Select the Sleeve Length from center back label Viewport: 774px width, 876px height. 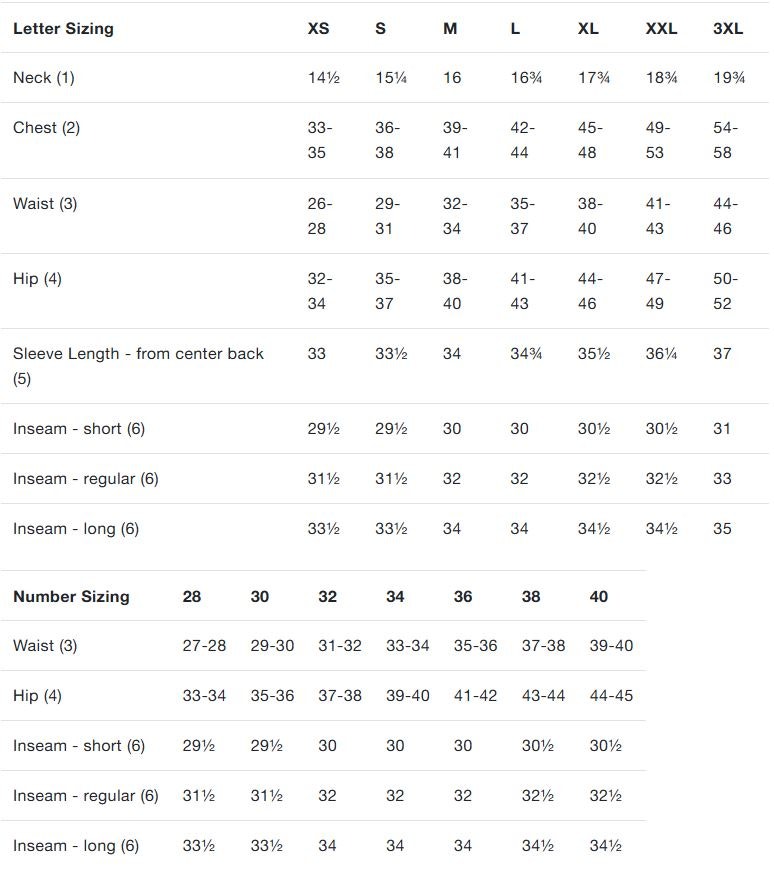click(x=138, y=366)
